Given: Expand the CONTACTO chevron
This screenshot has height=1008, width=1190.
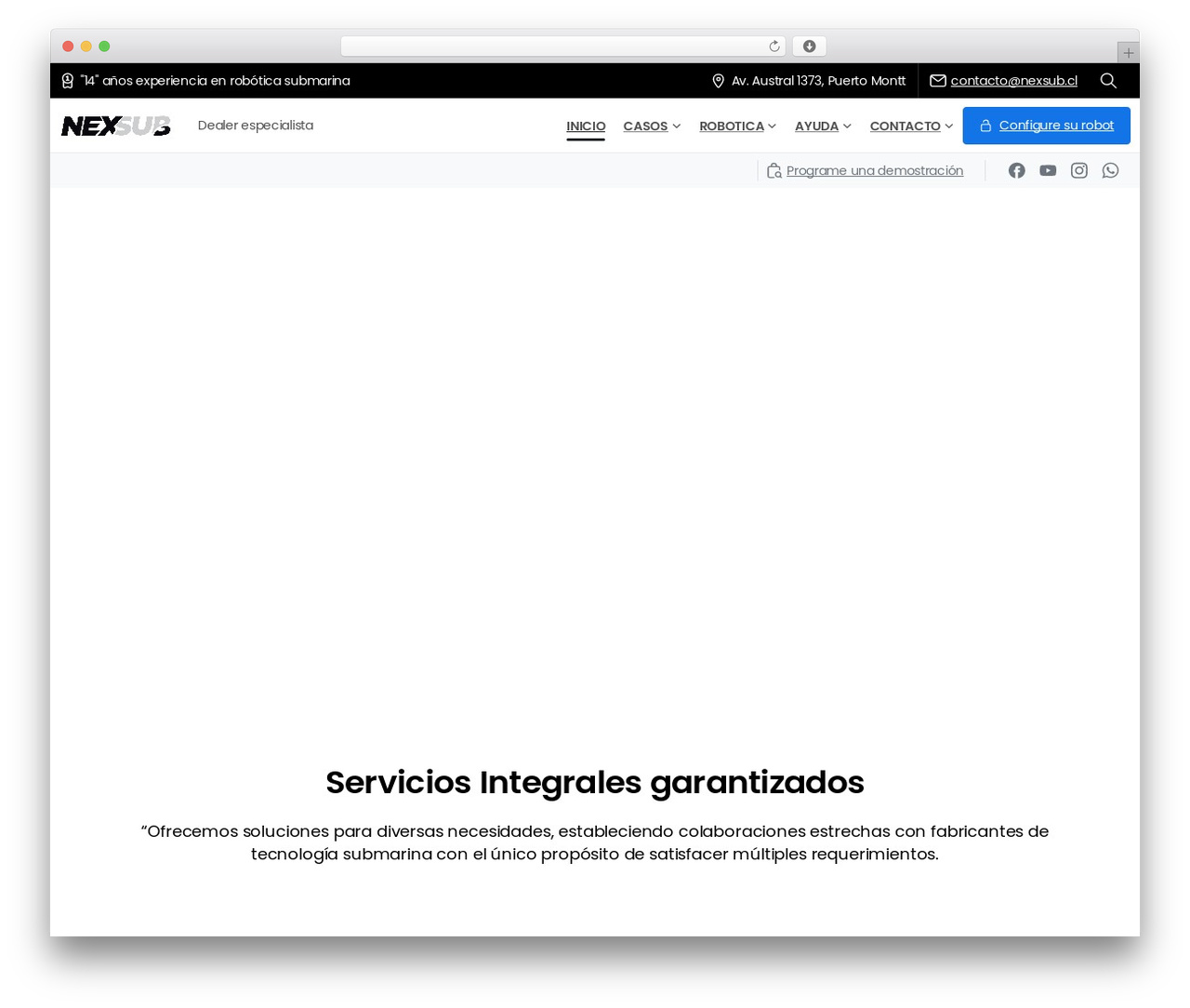Looking at the screenshot, I should (949, 126).
